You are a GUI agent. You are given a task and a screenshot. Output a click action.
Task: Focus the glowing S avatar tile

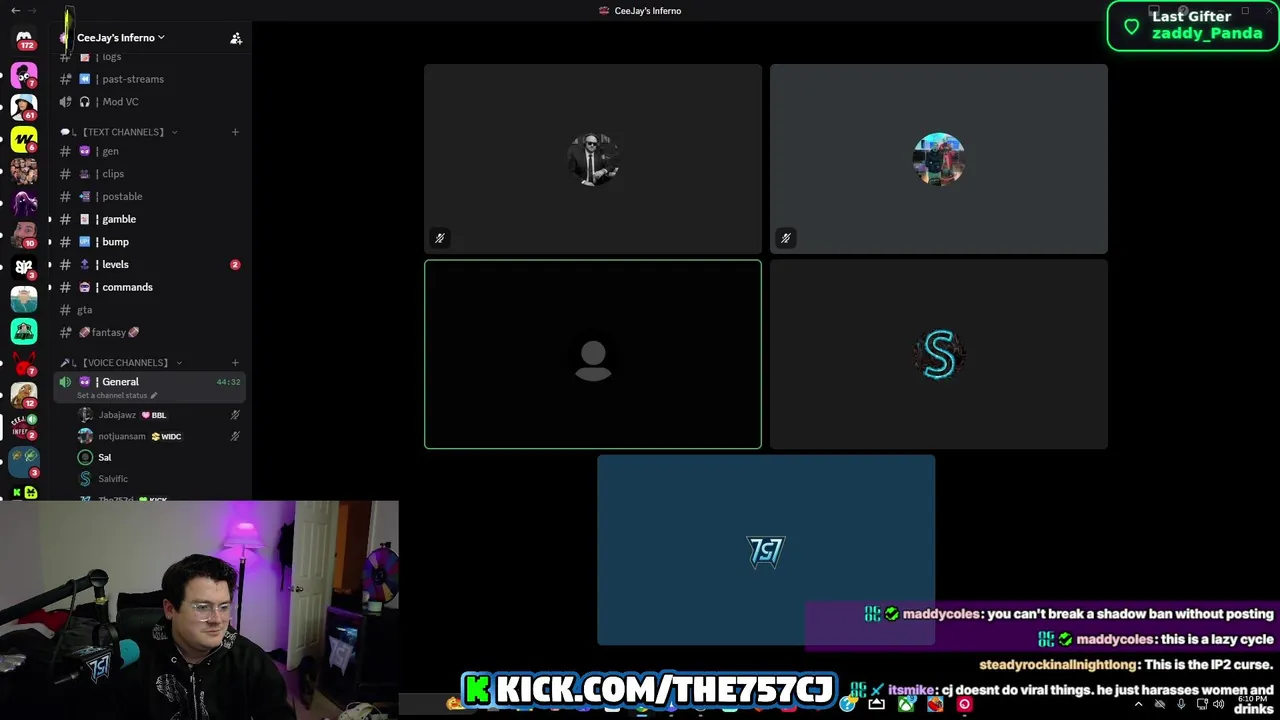pos(939,354)
